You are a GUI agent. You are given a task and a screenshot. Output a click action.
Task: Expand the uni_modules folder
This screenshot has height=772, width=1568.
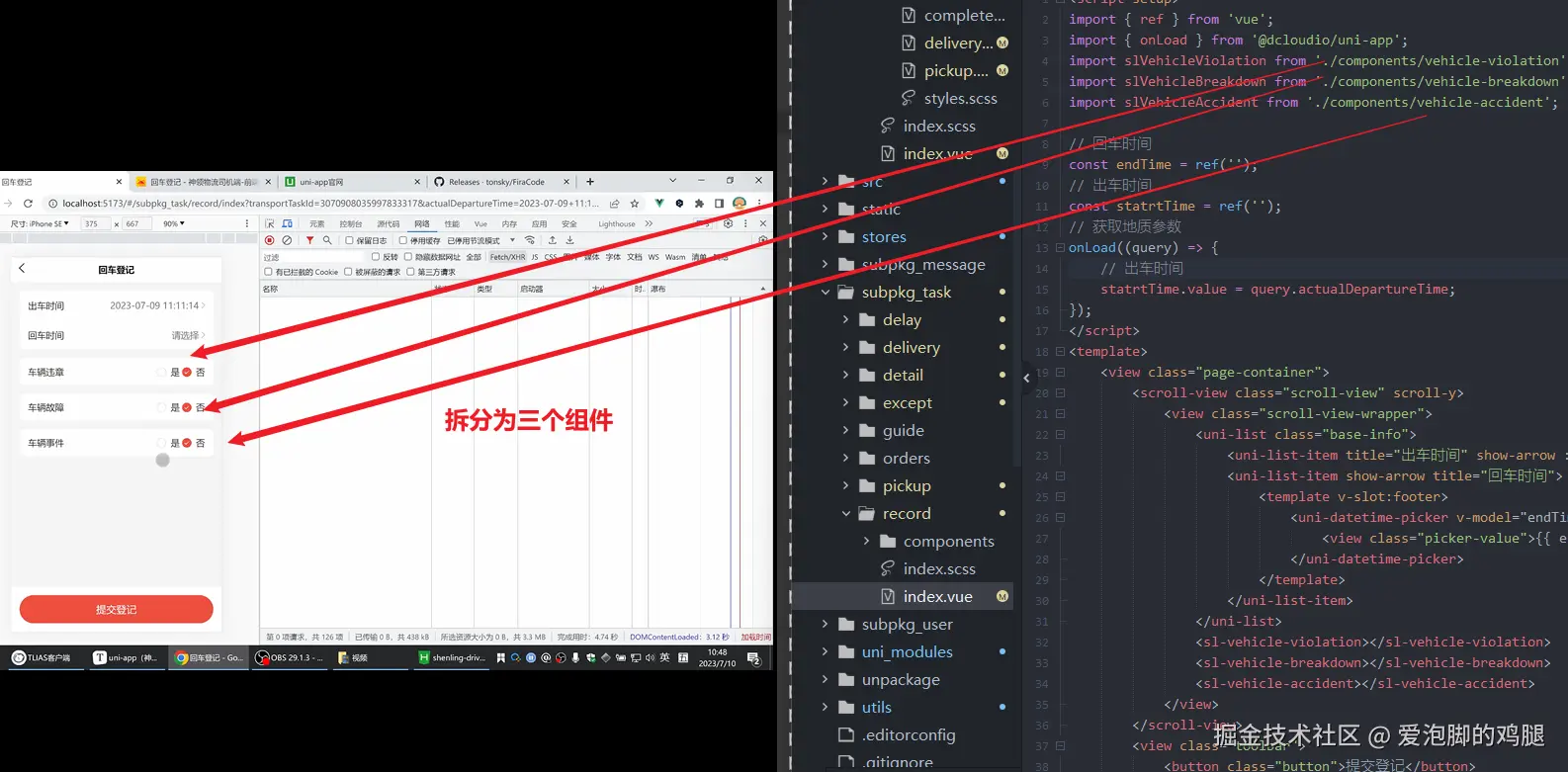[x=825, y=651]
